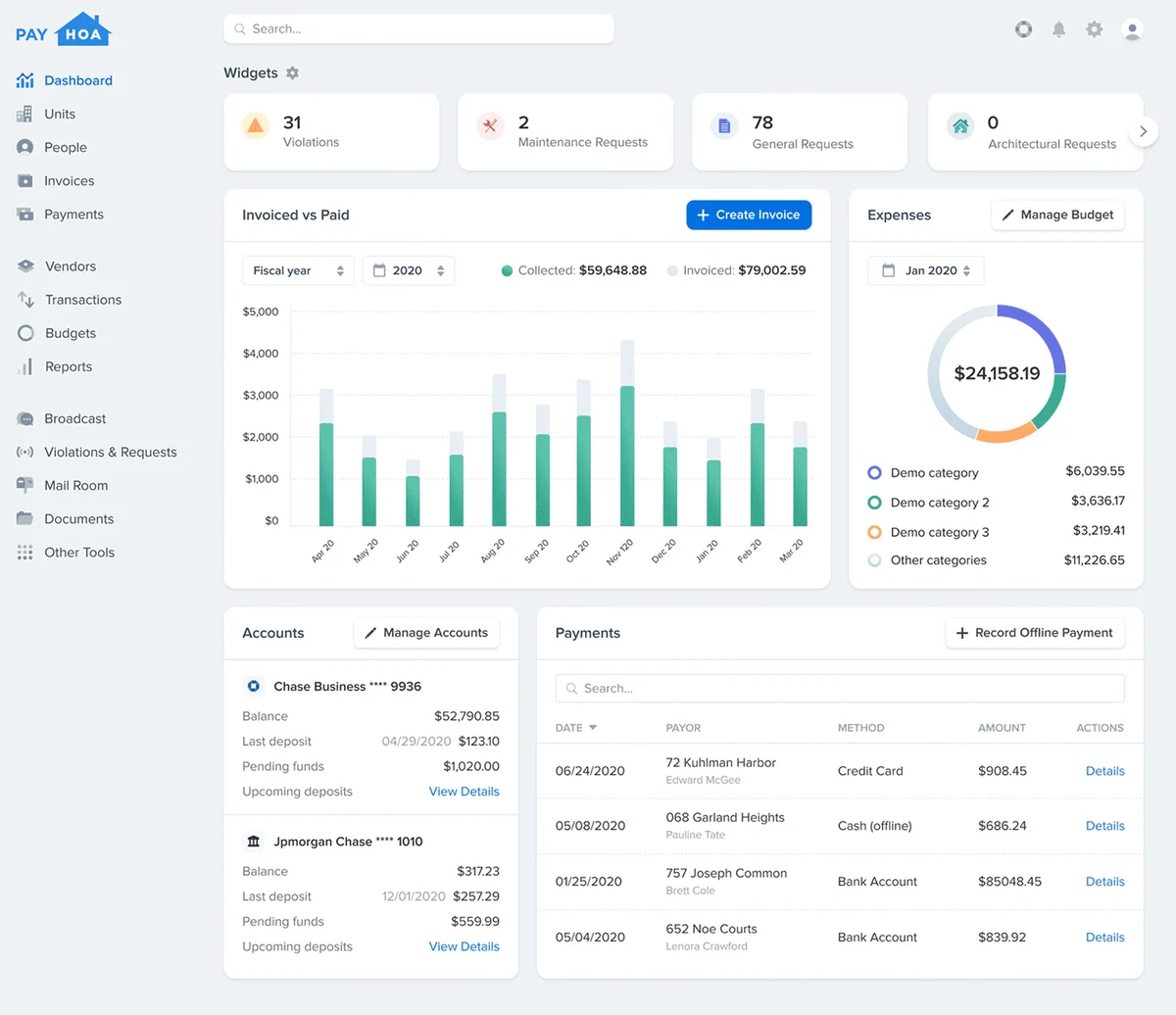Open Details for 652 Noe Courts payment
Image resolution: width=1176 pixels, height=1015 pixels.
click(1105, 938)
